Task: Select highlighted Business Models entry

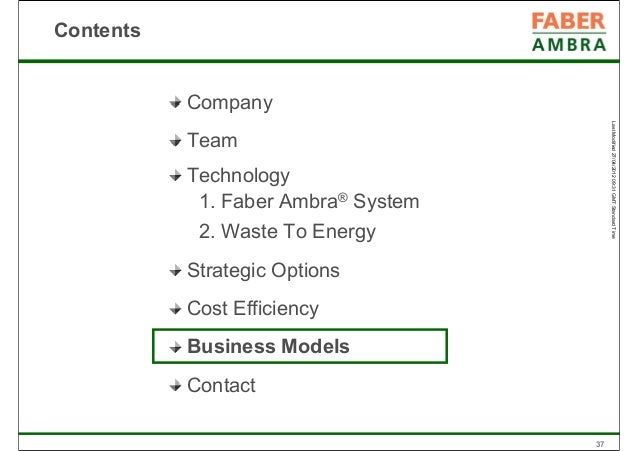Action: tap(300, 346)
